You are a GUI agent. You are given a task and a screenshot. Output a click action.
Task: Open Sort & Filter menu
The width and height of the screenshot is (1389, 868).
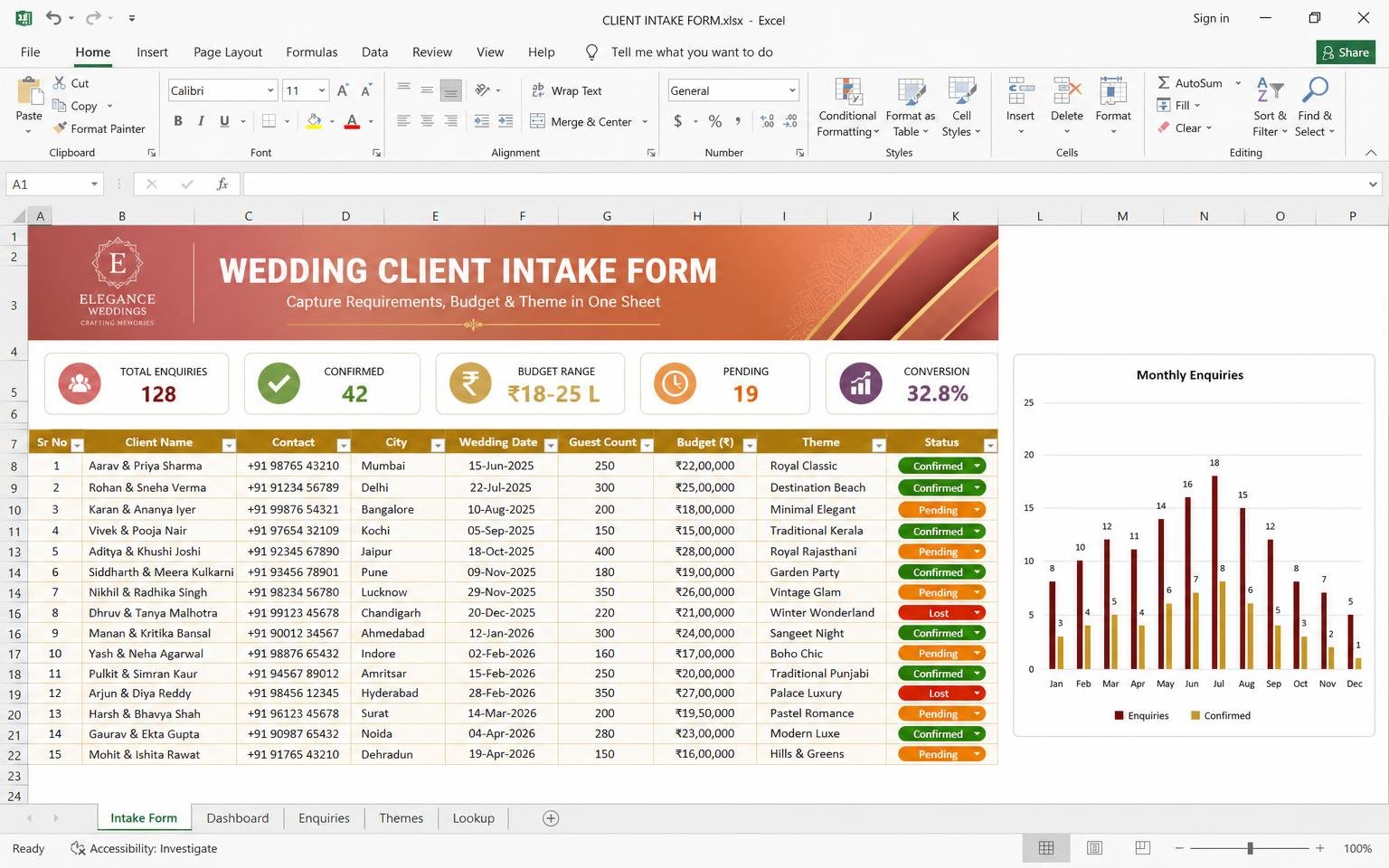click(1270, 107)
